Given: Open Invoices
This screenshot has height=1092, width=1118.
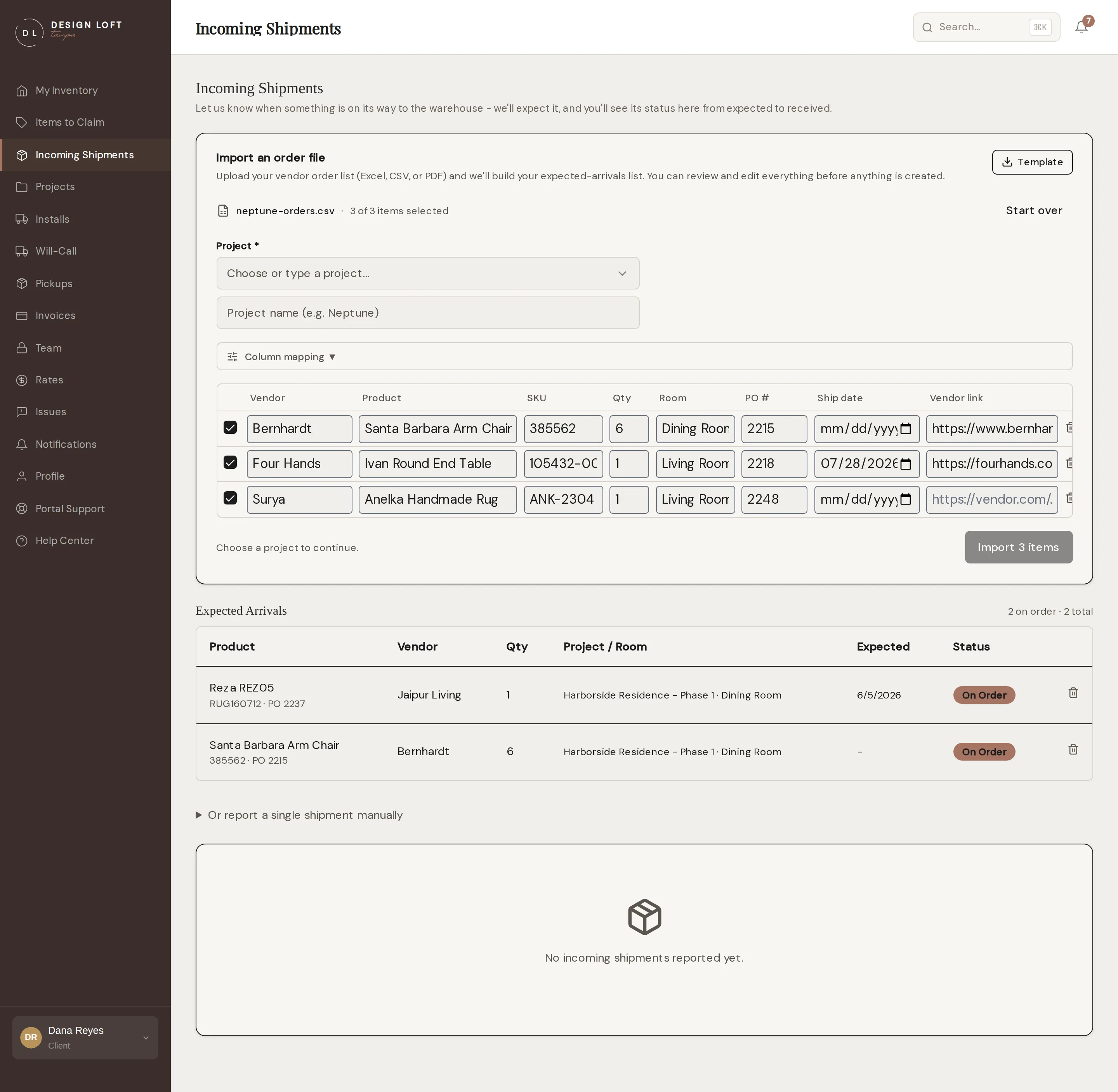Looking at the screenshot, I should click(x=85, y=315).
